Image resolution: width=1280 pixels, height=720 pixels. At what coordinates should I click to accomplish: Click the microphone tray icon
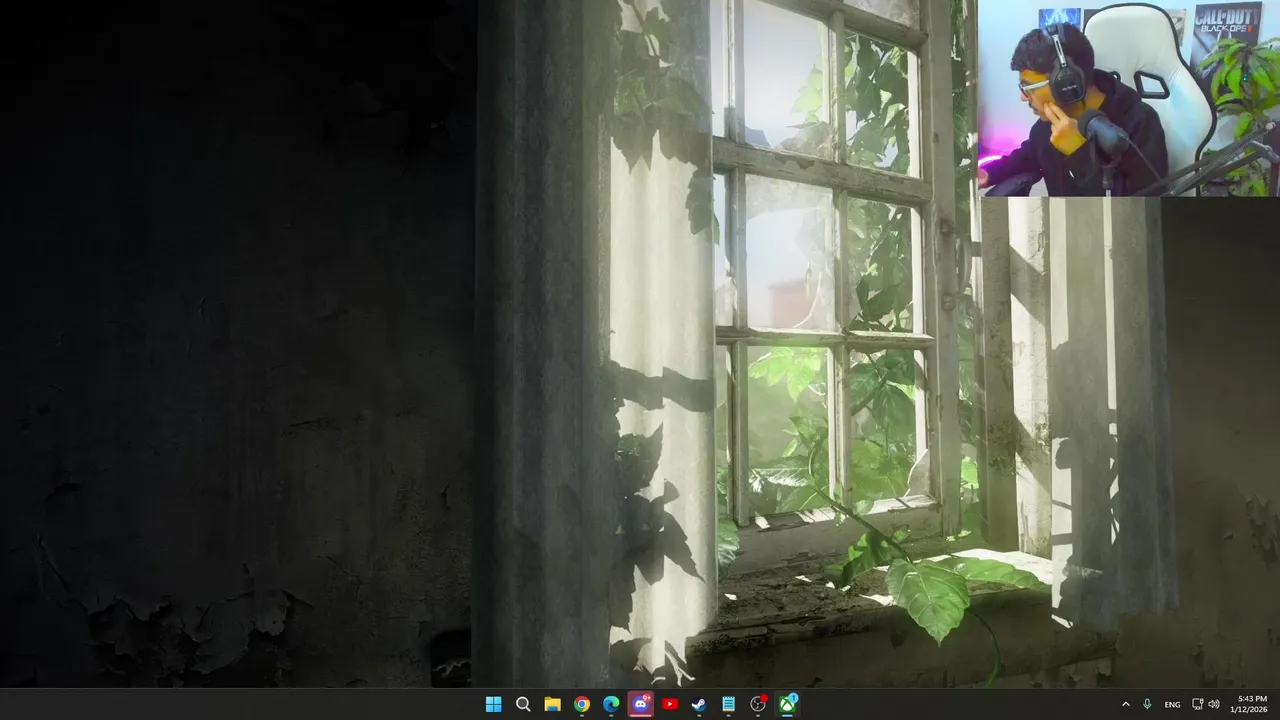(1147, 704)
